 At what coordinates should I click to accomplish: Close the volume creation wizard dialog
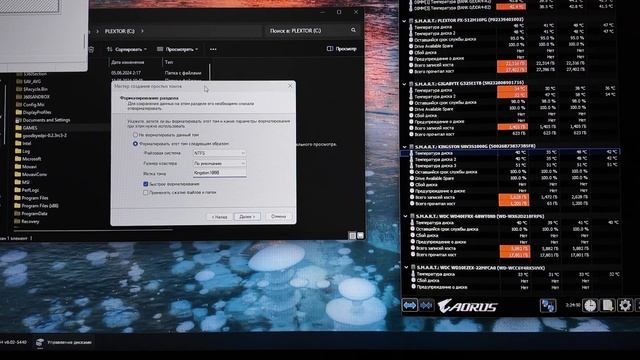click(x=290, y=86)
